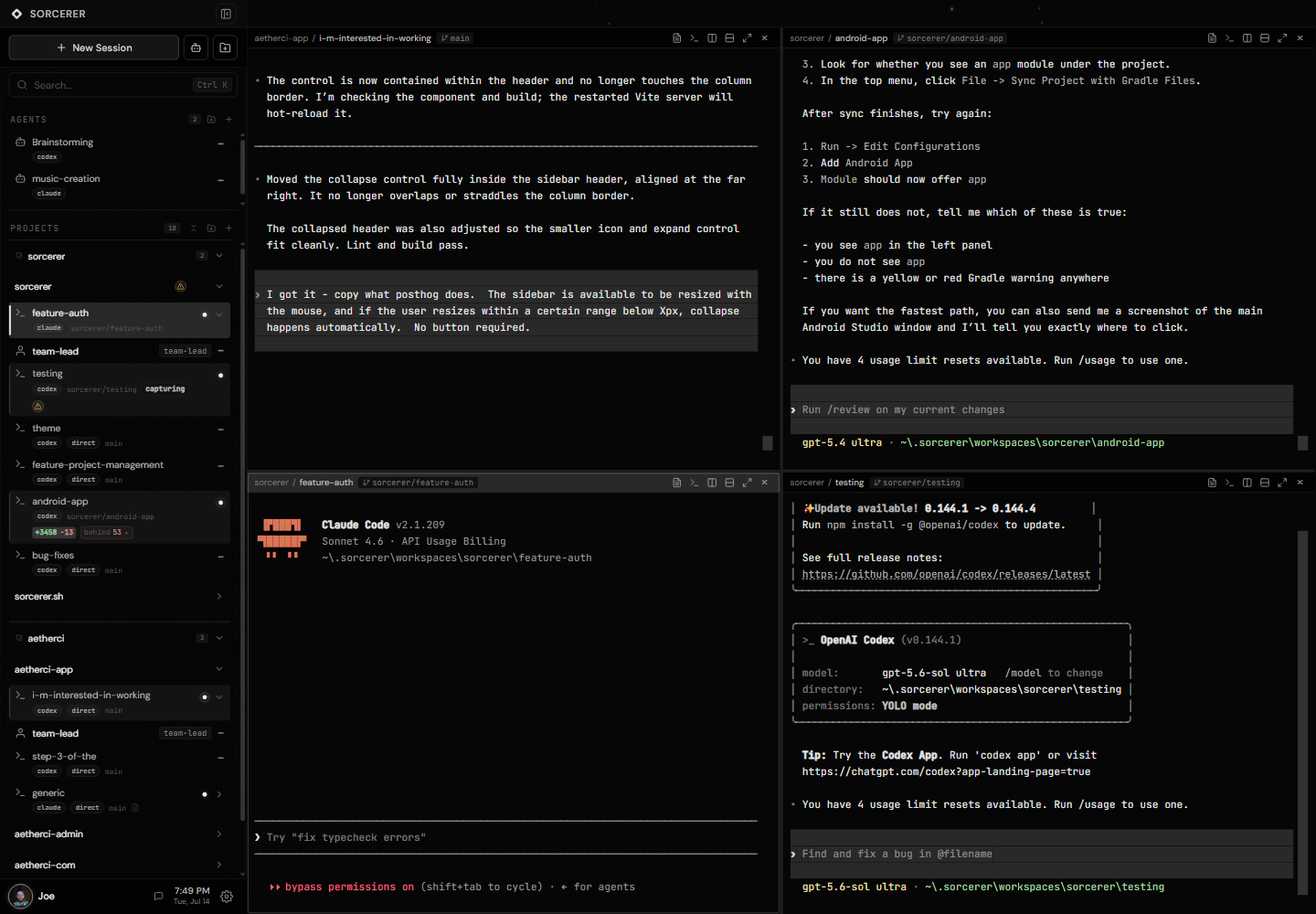Click the main branch tag in aetherci-app pane

pos(455,38)
